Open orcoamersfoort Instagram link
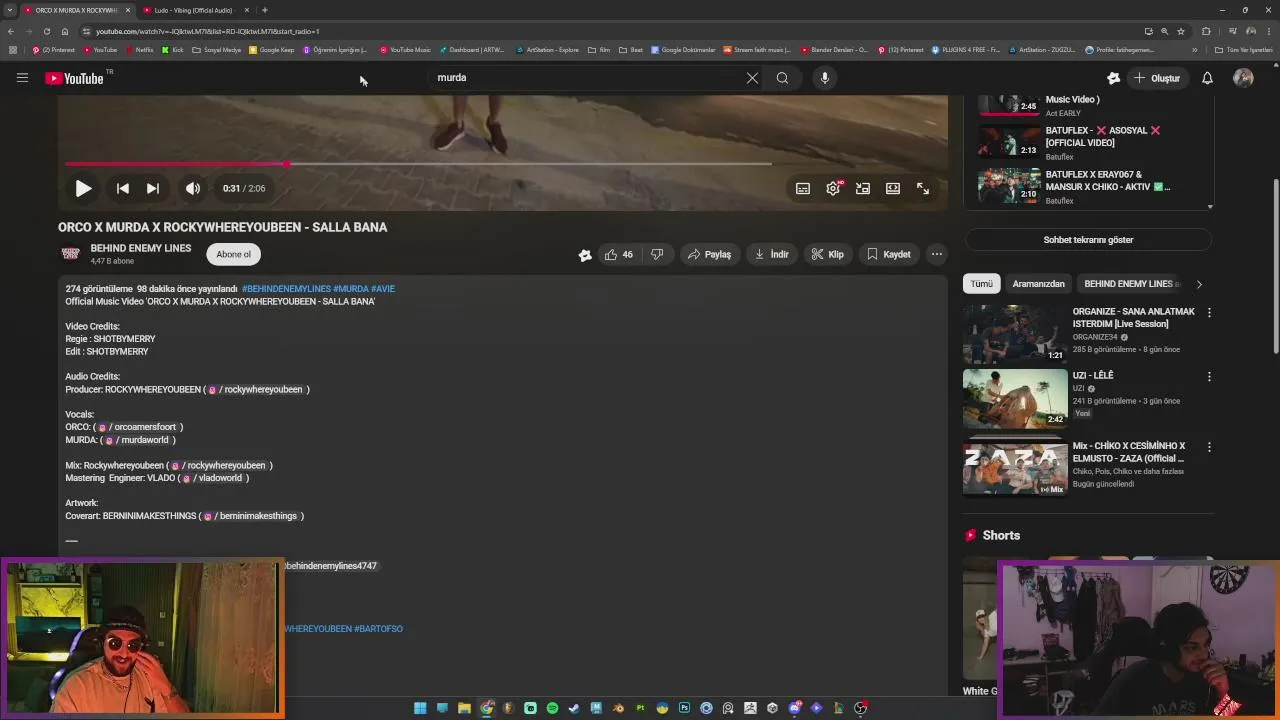 (140, 427)
